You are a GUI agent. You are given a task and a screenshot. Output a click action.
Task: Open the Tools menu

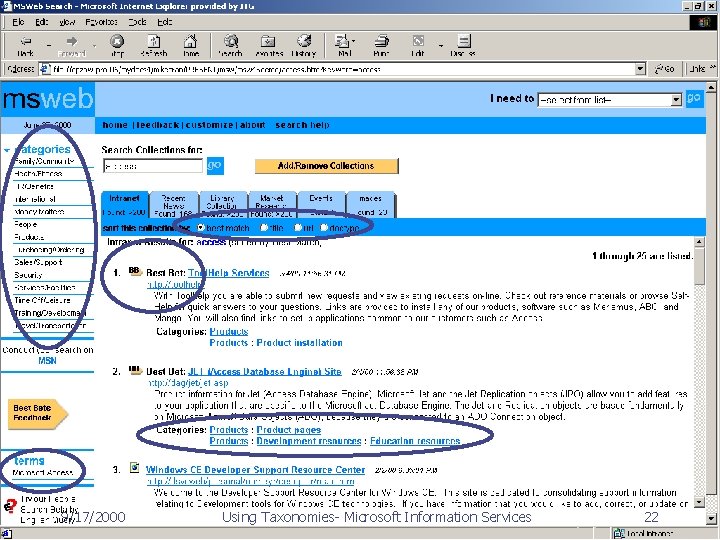point(137,22)
